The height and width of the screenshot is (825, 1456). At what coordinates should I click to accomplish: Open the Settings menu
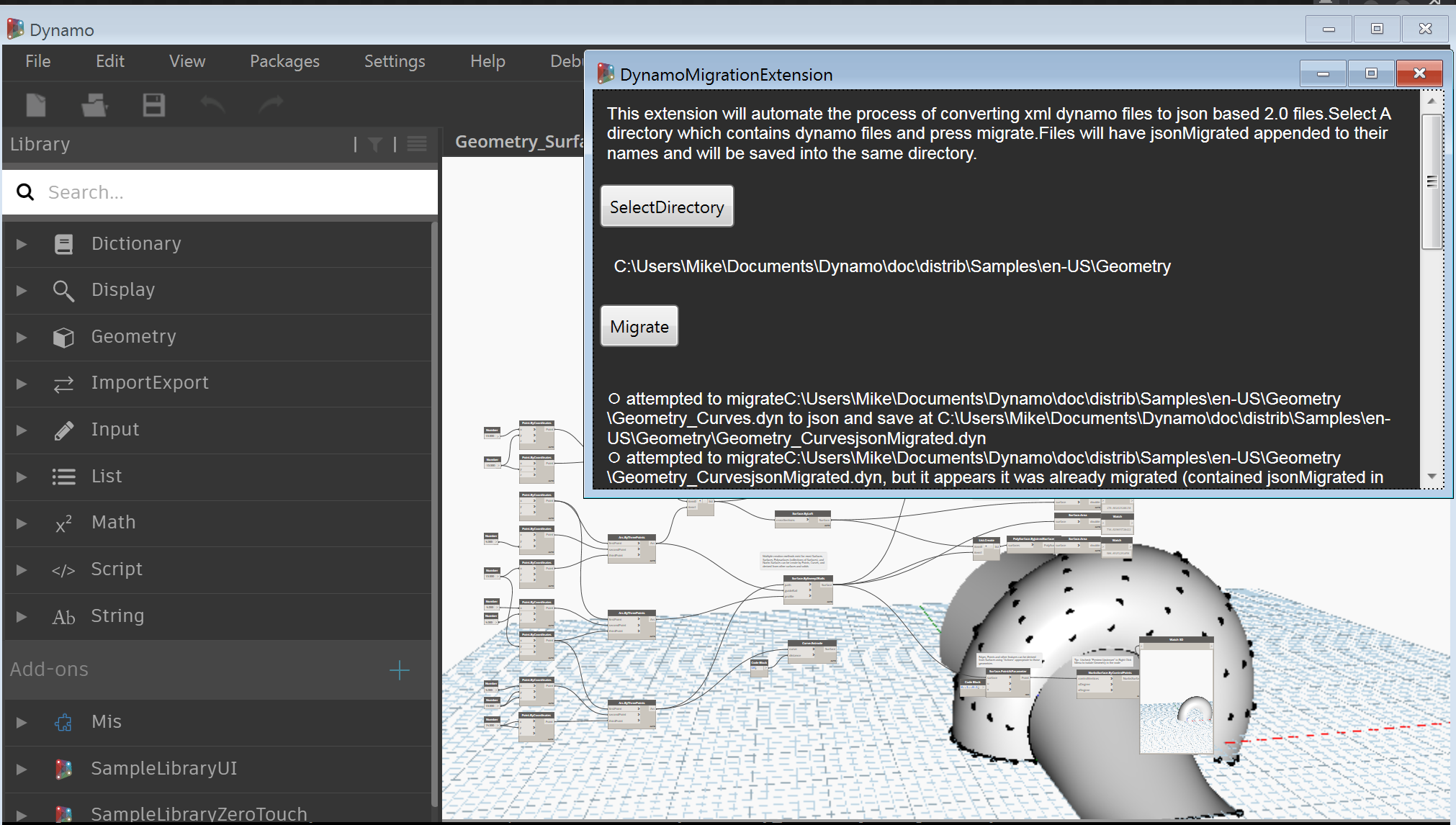pyautogui.click(x=395, y=61)
